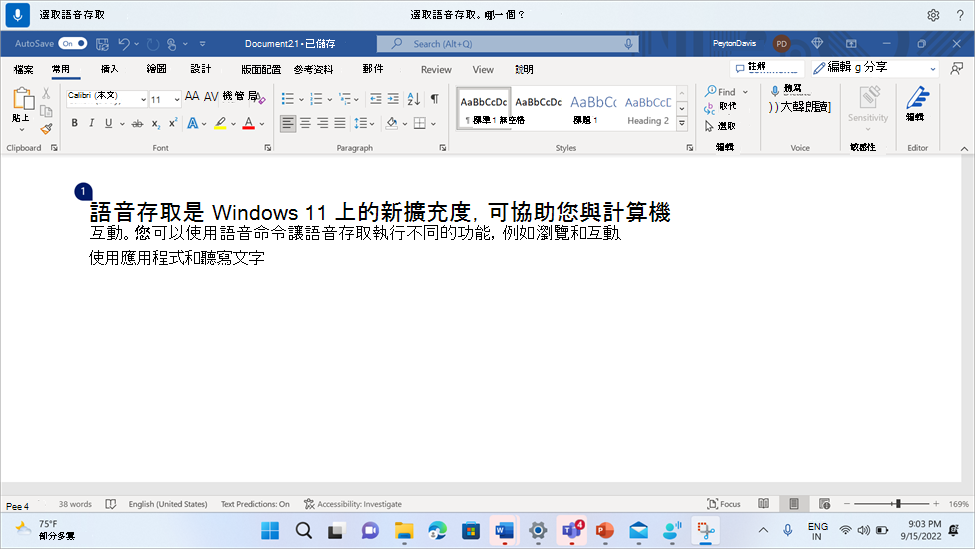This screenshot has height=549, width=975.
Task: Justify the paragraph text
Action: pyautogui.click(x=340, y=123)
